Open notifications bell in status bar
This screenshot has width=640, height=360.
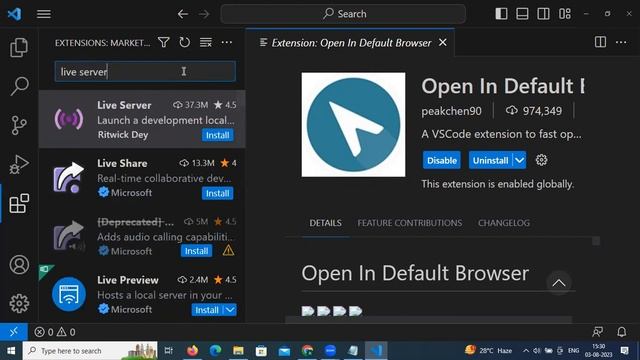pyautogui.click(x=621, y=332)
